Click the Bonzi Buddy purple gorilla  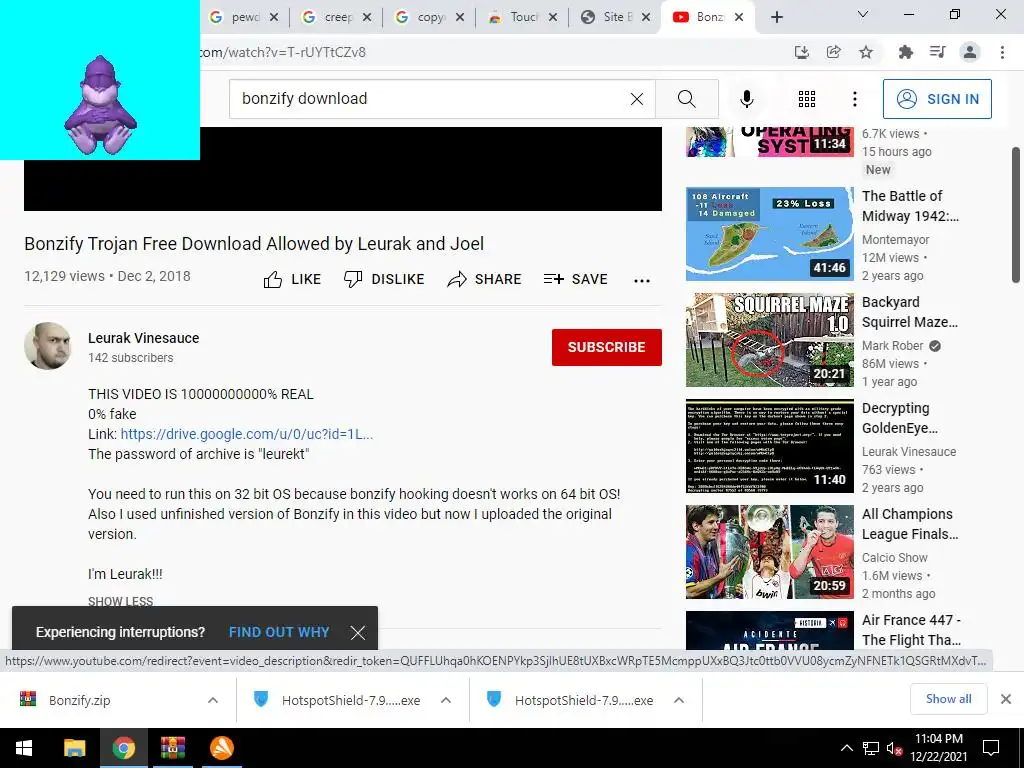click(x=100, y=105)
